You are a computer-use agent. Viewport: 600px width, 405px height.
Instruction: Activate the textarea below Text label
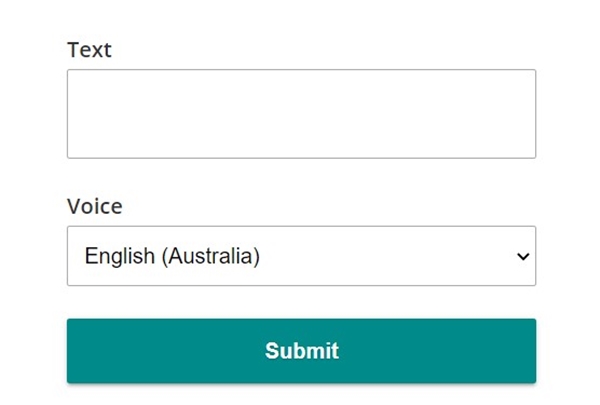[302, 114]
